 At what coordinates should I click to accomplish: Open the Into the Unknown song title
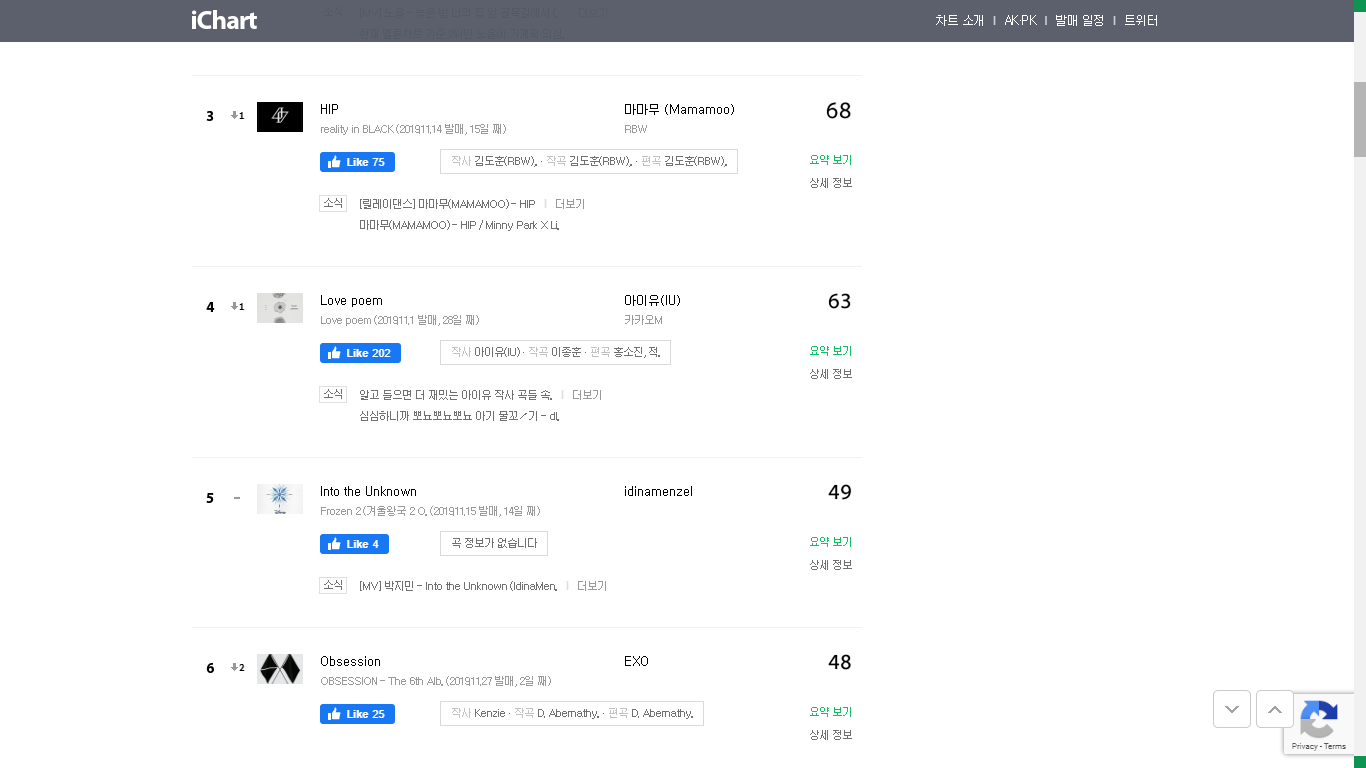click(368, 491)
